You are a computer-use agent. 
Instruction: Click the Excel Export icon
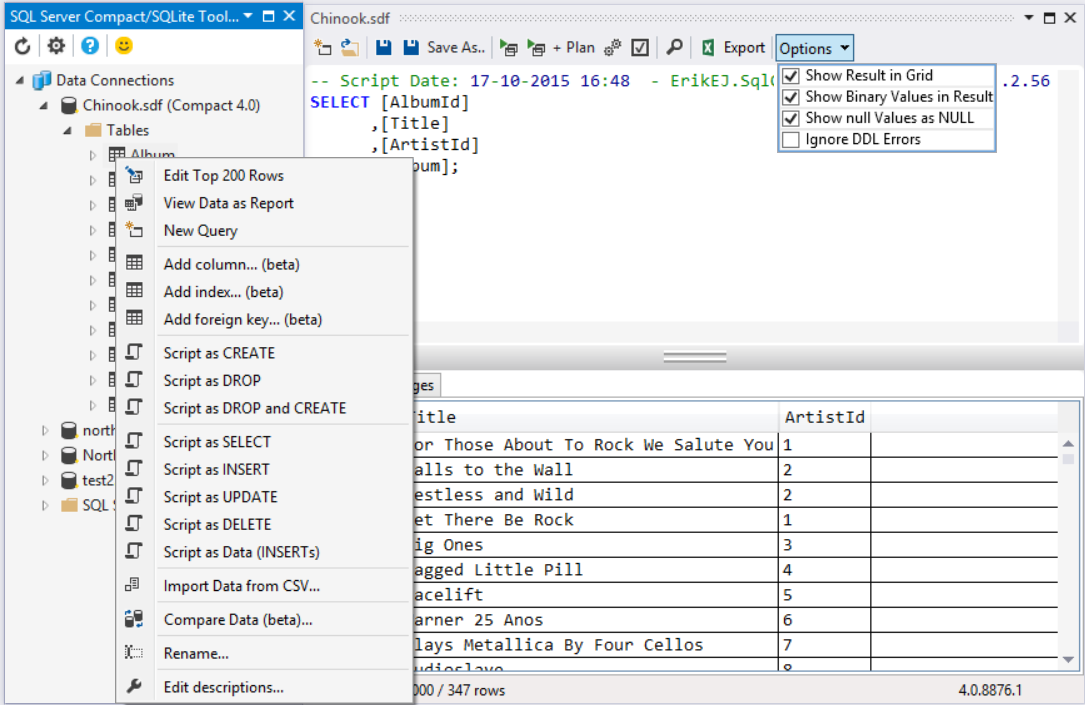(x=708, y=48)
